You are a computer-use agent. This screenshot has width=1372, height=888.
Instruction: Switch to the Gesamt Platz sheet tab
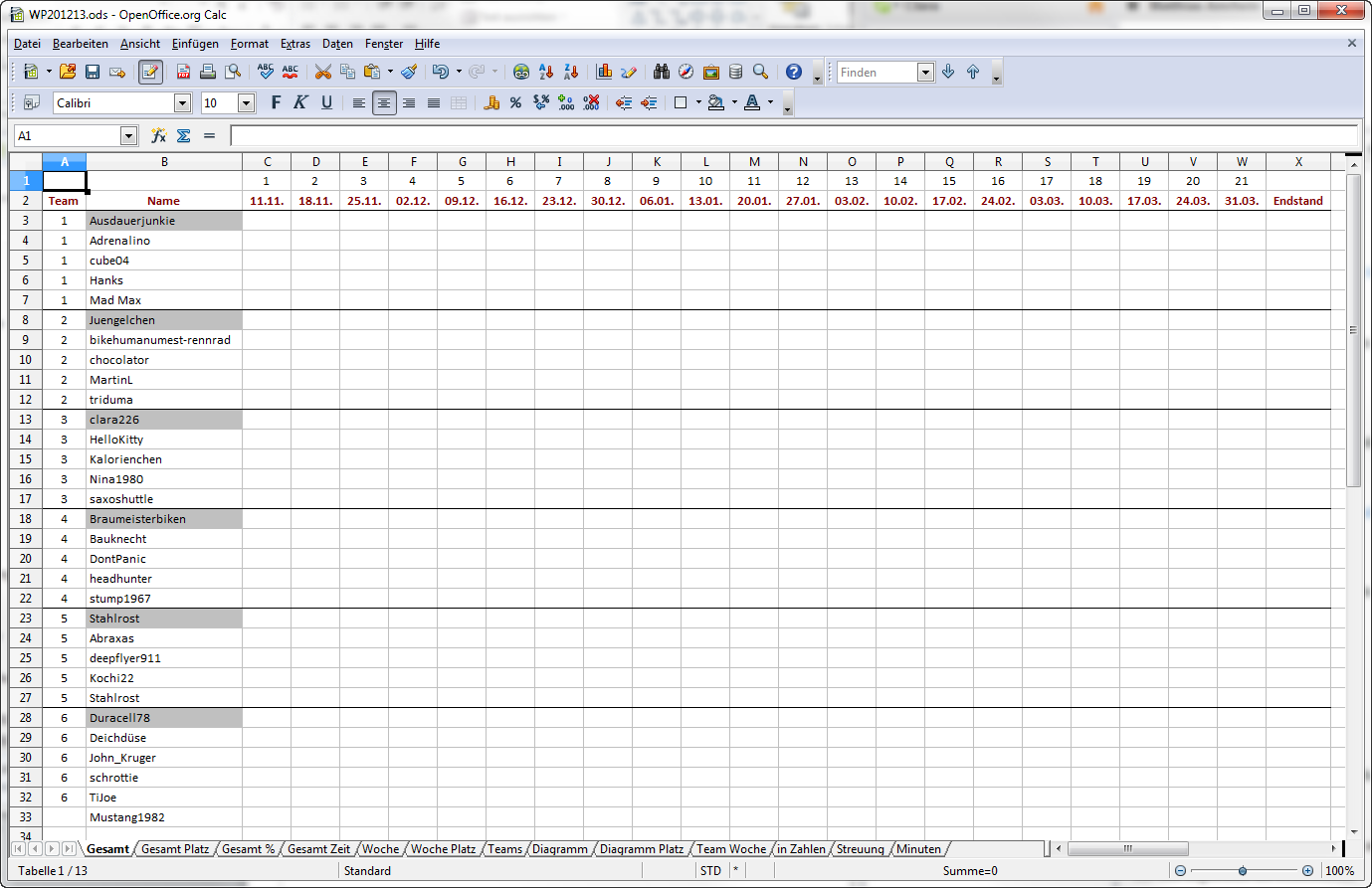tap(175, 849)
